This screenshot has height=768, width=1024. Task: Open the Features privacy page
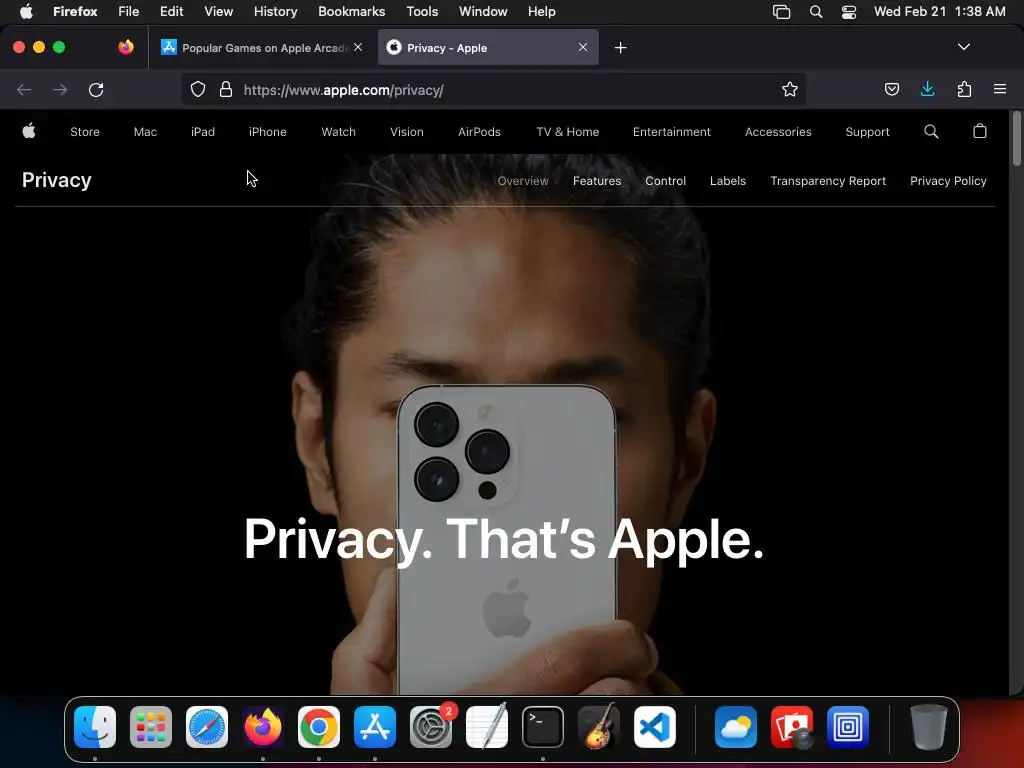coord(597,181)
